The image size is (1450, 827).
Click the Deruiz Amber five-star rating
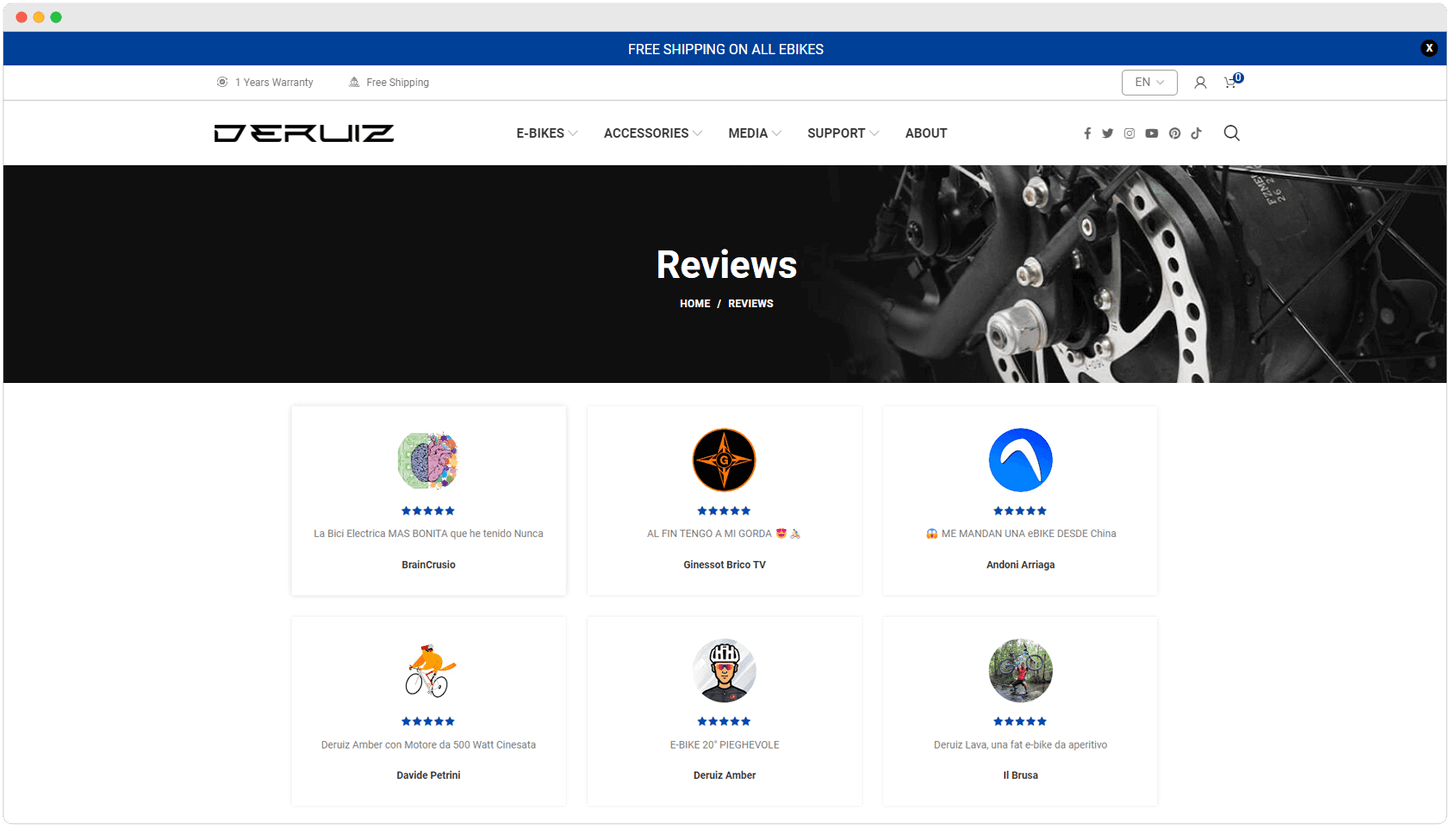pyautogui.click(x=724, y=721)
